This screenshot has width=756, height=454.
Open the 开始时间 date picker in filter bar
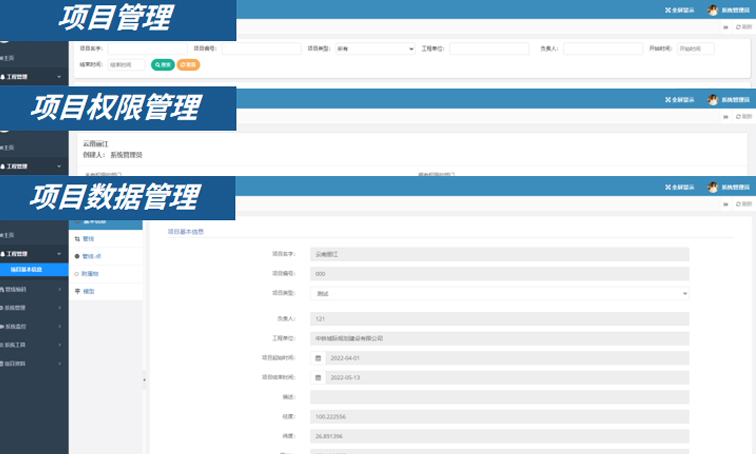[696, 49]
